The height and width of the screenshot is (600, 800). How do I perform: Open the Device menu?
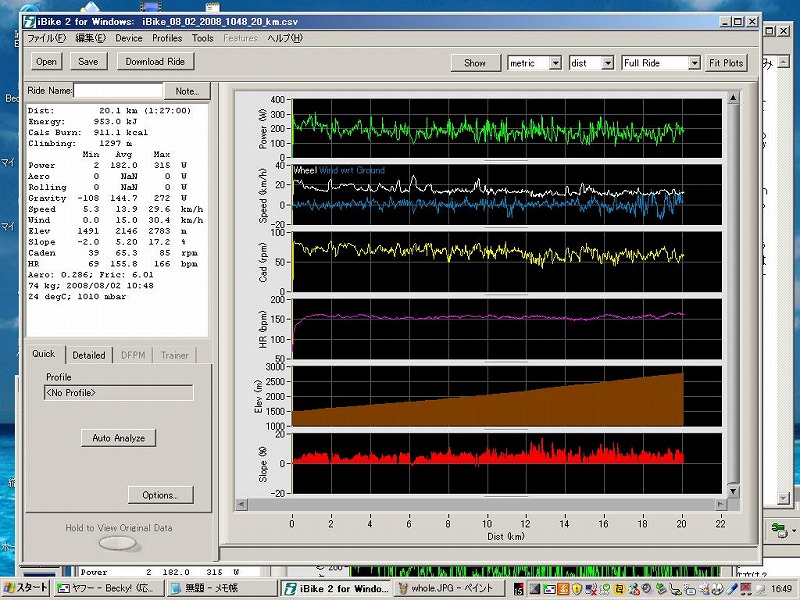point(128,38)
